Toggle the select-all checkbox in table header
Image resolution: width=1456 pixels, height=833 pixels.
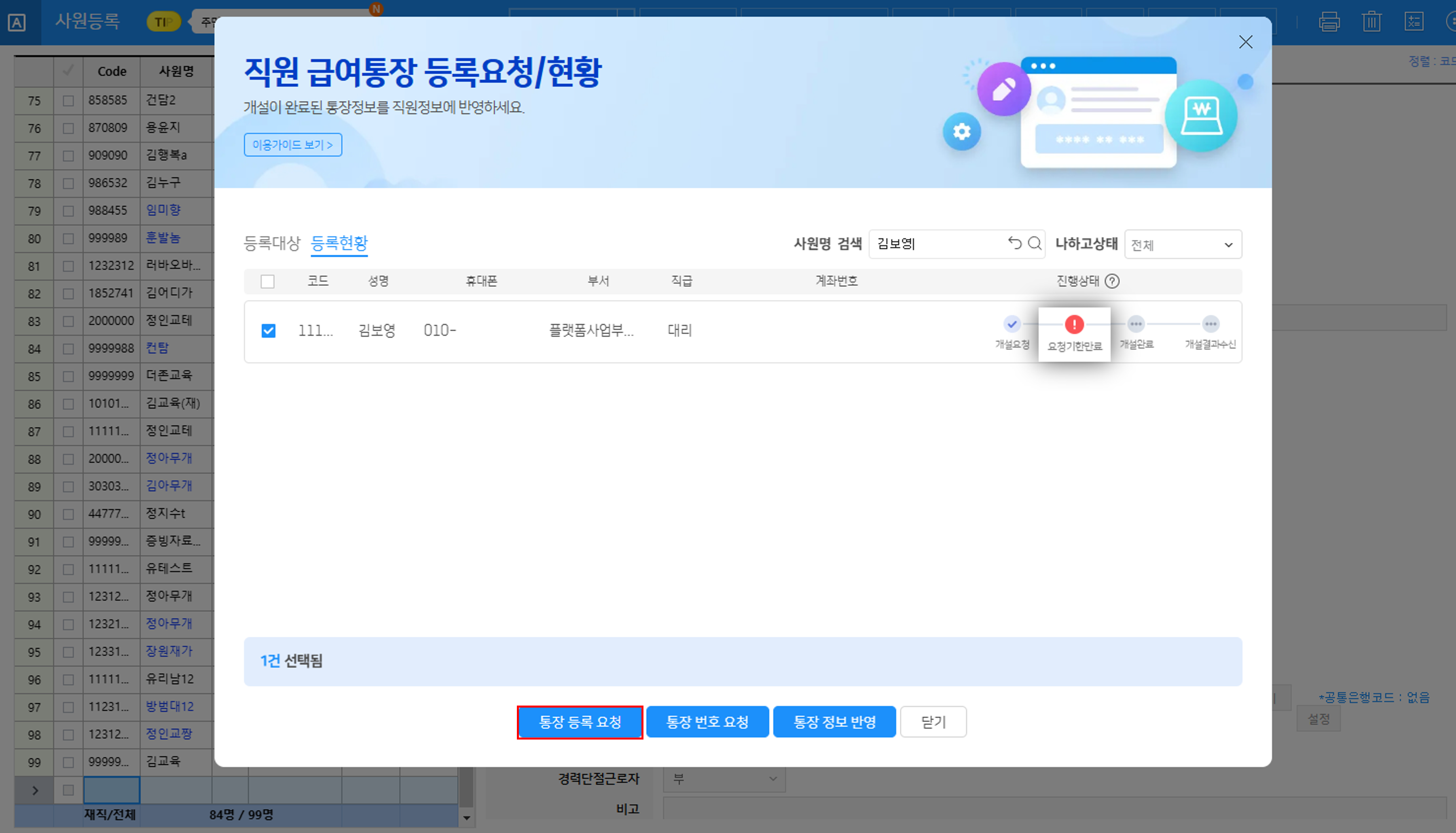click(x=267, y=282)
